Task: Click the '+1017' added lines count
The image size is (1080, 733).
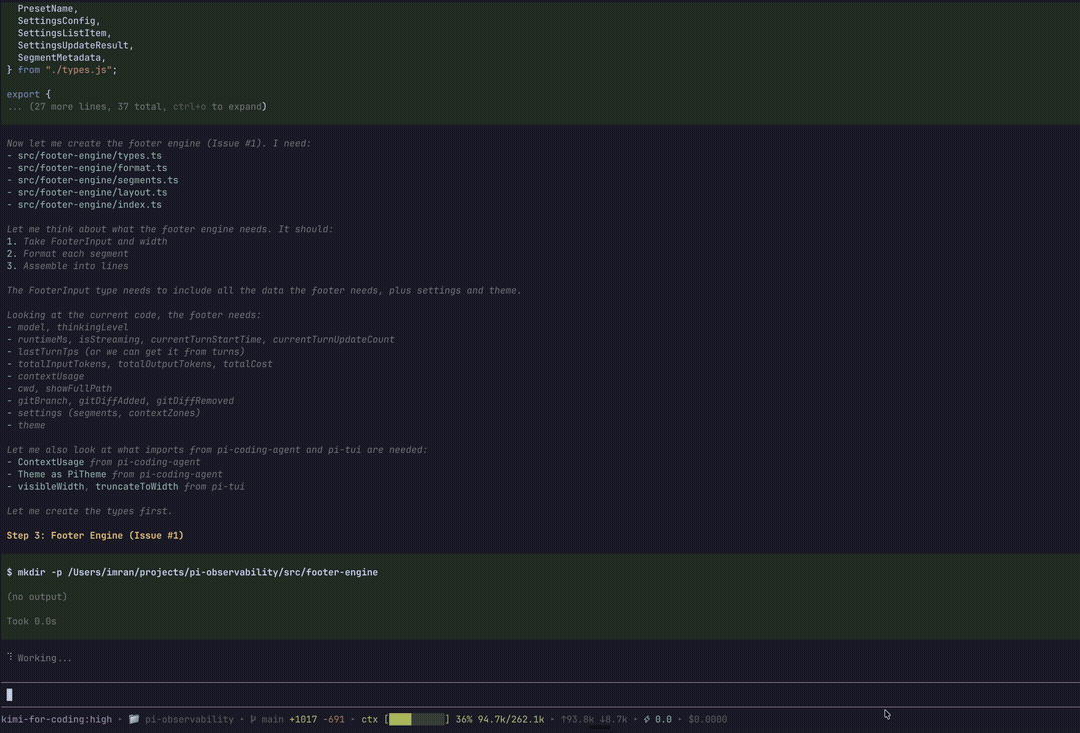Action: (x=303, y=719)
